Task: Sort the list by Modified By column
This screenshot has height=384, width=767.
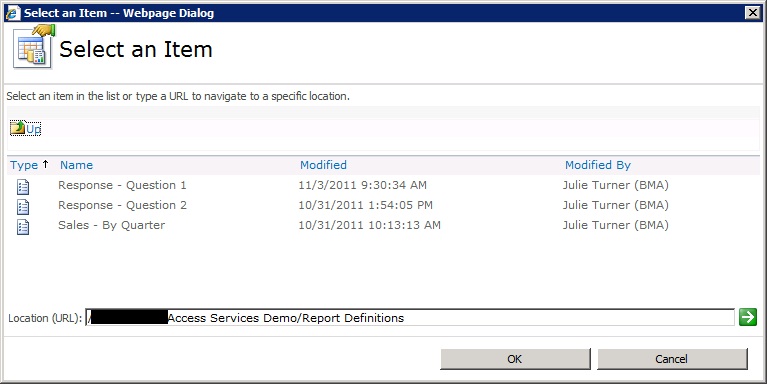Action: pyautogui.click(x=598, y=165)
